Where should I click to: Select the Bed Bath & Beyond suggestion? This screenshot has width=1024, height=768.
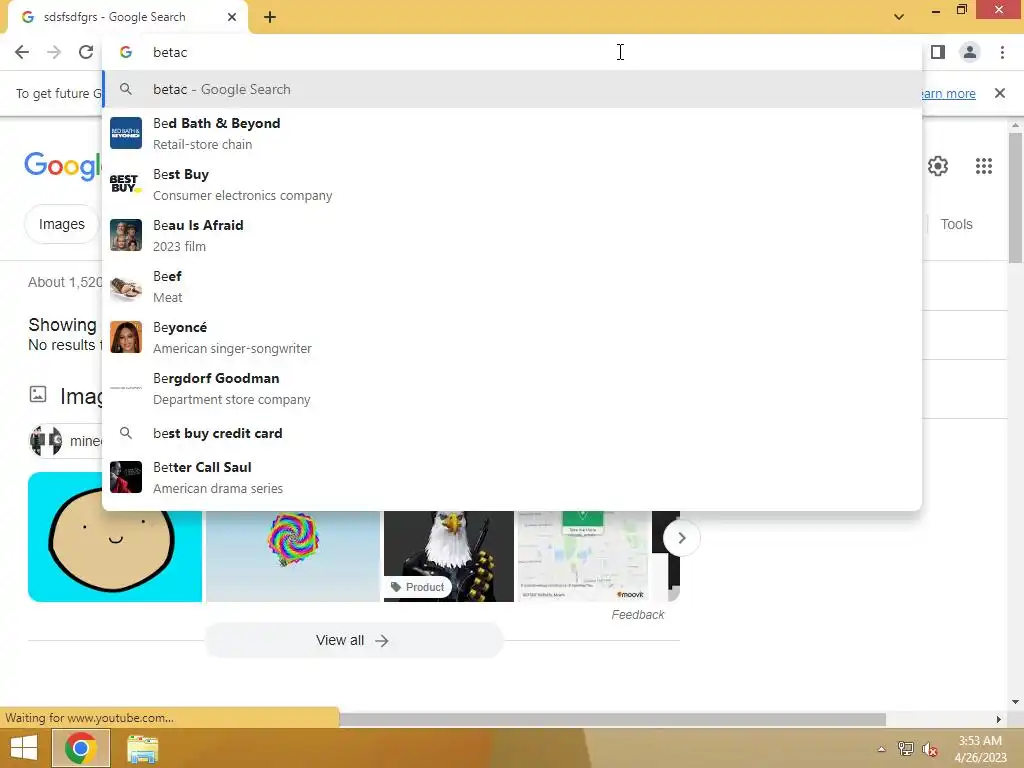click(512, 133)
